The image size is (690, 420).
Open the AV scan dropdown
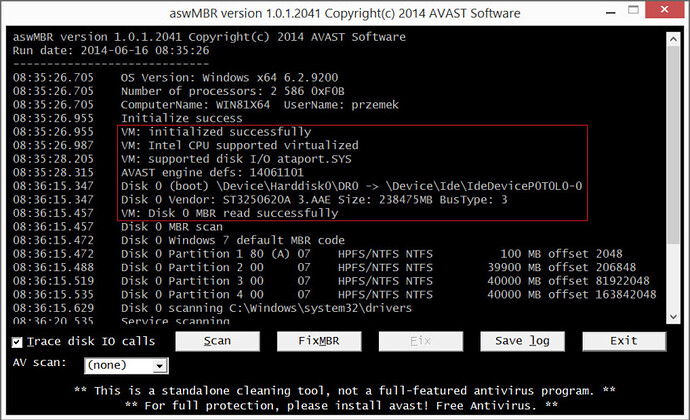pyautogui.click(x=158, y=366)
